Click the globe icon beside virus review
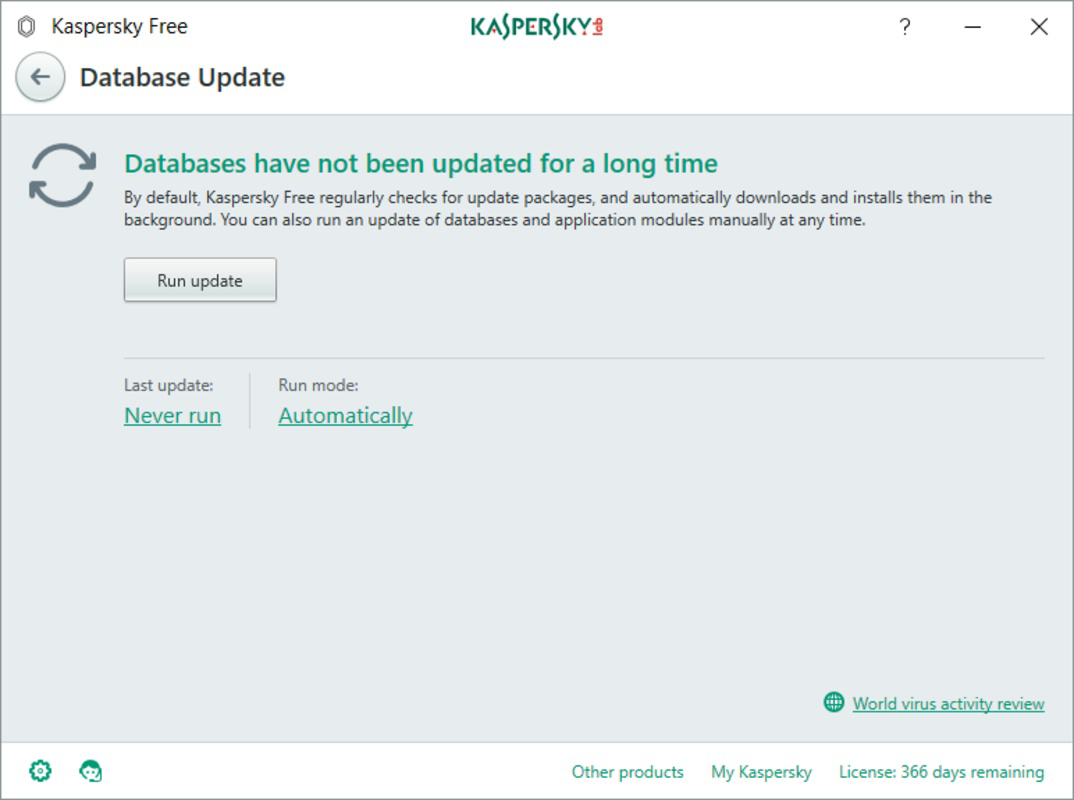Screen dimensions: 1074x800 (x=834, y=702)
